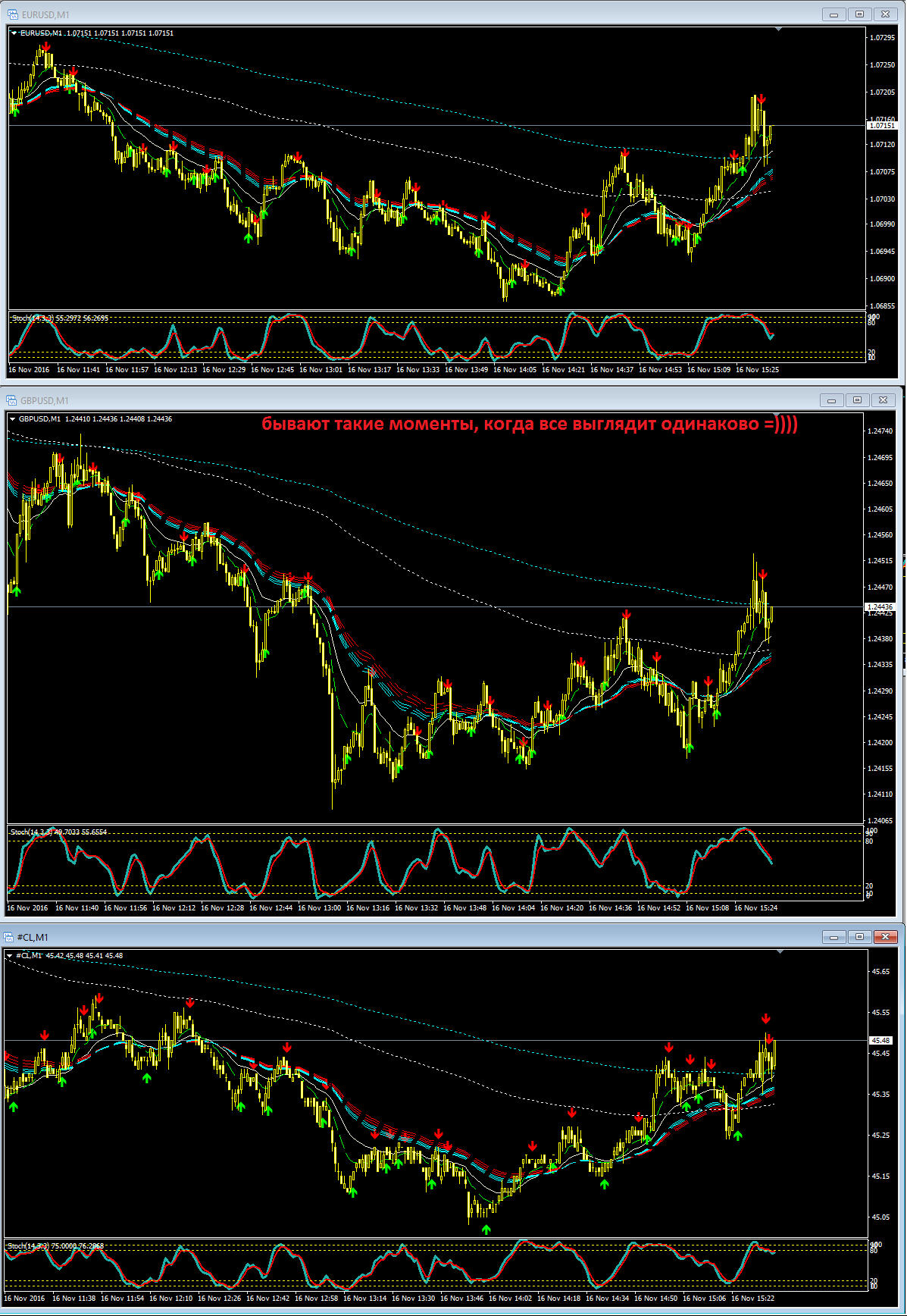
Task: Click the EURUSD,M1 window title text
Action: click(x=45, y=14)
